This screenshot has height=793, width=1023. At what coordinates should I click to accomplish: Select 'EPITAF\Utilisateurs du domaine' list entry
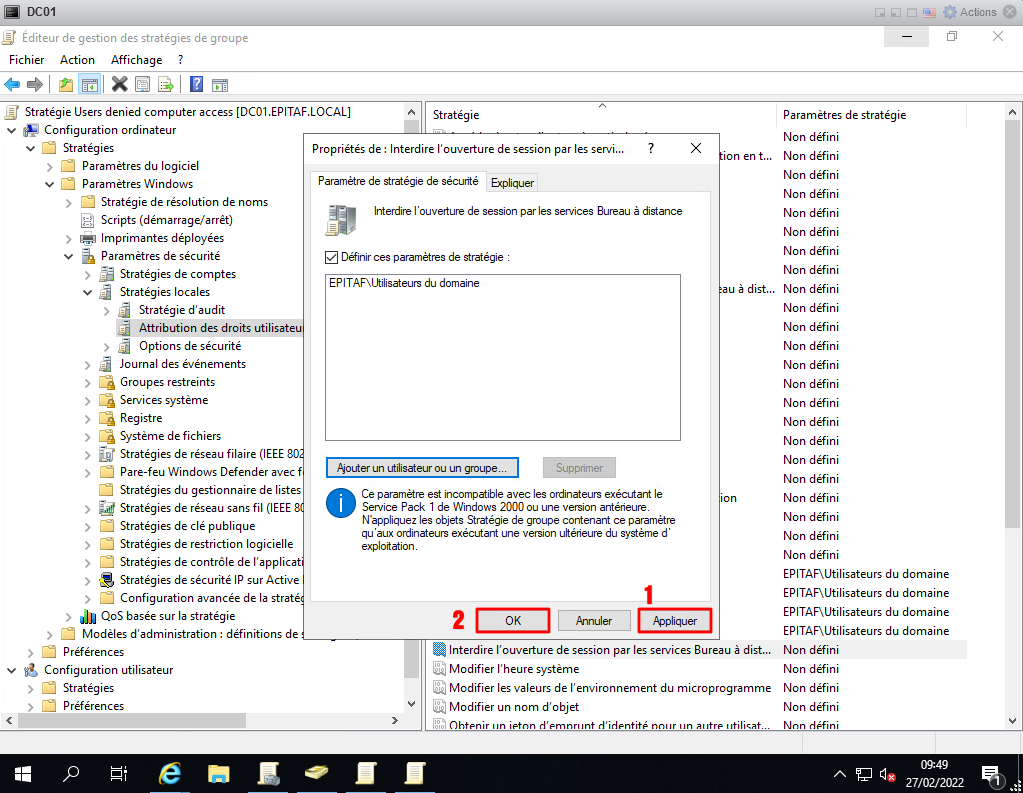click(404, 283)
